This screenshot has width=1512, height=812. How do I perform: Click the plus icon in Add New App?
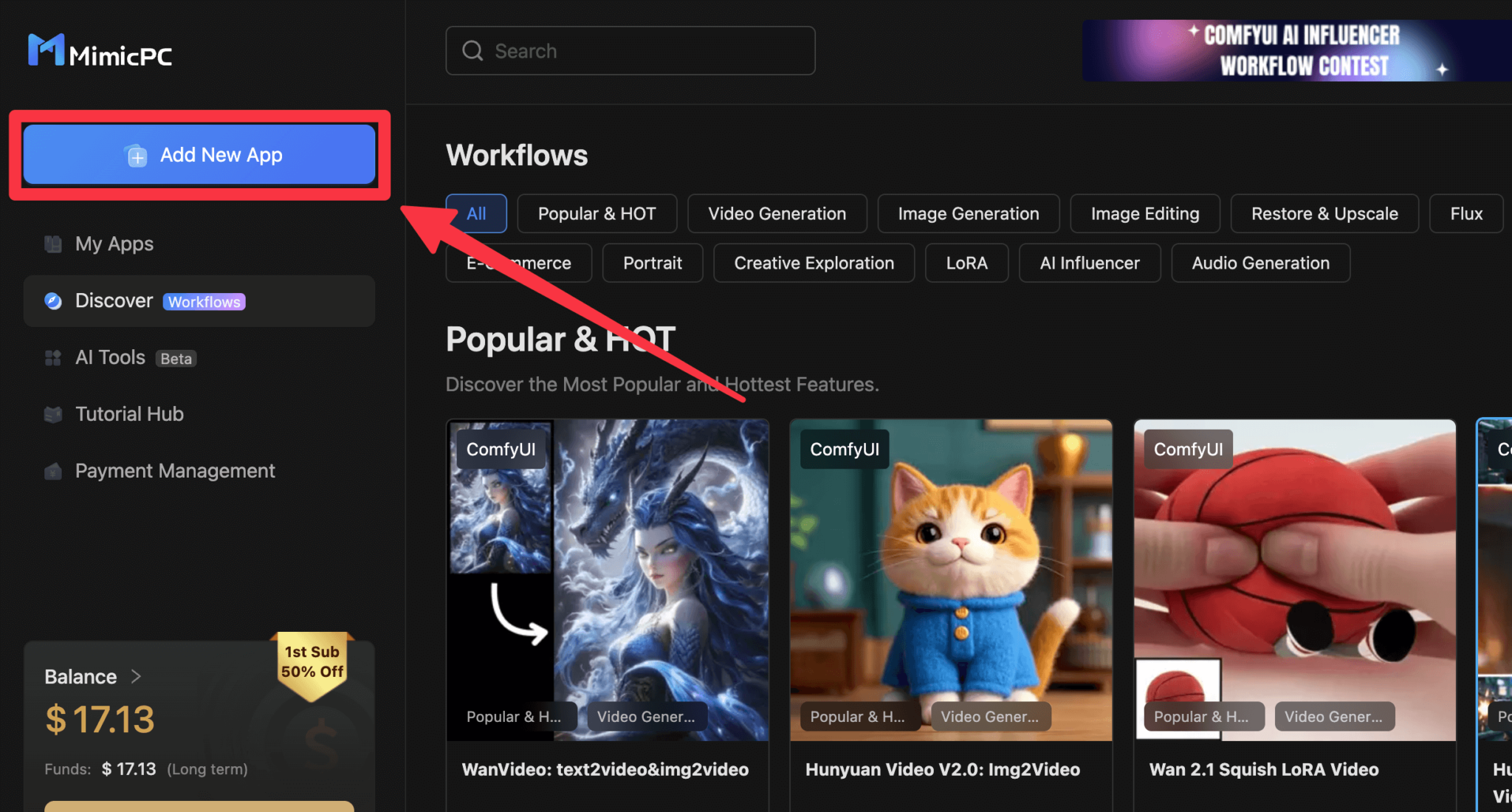click(137, 156)
